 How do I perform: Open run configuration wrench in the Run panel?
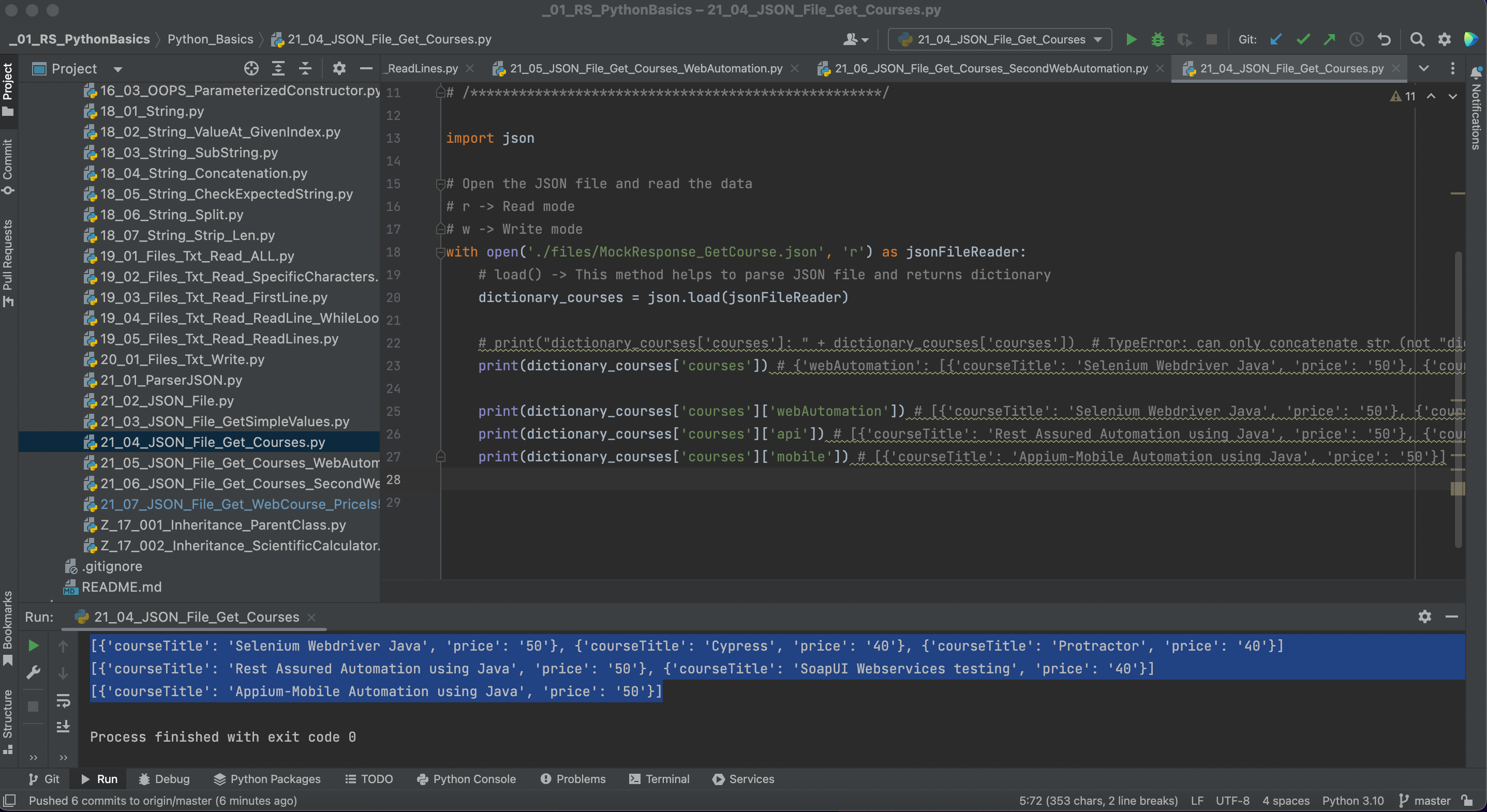pyautogui.click(x=34, y=672)
